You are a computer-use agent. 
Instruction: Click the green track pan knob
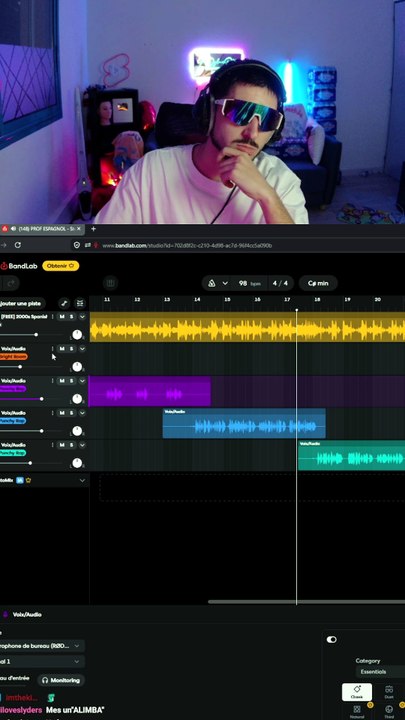click(x=77, y=463)
